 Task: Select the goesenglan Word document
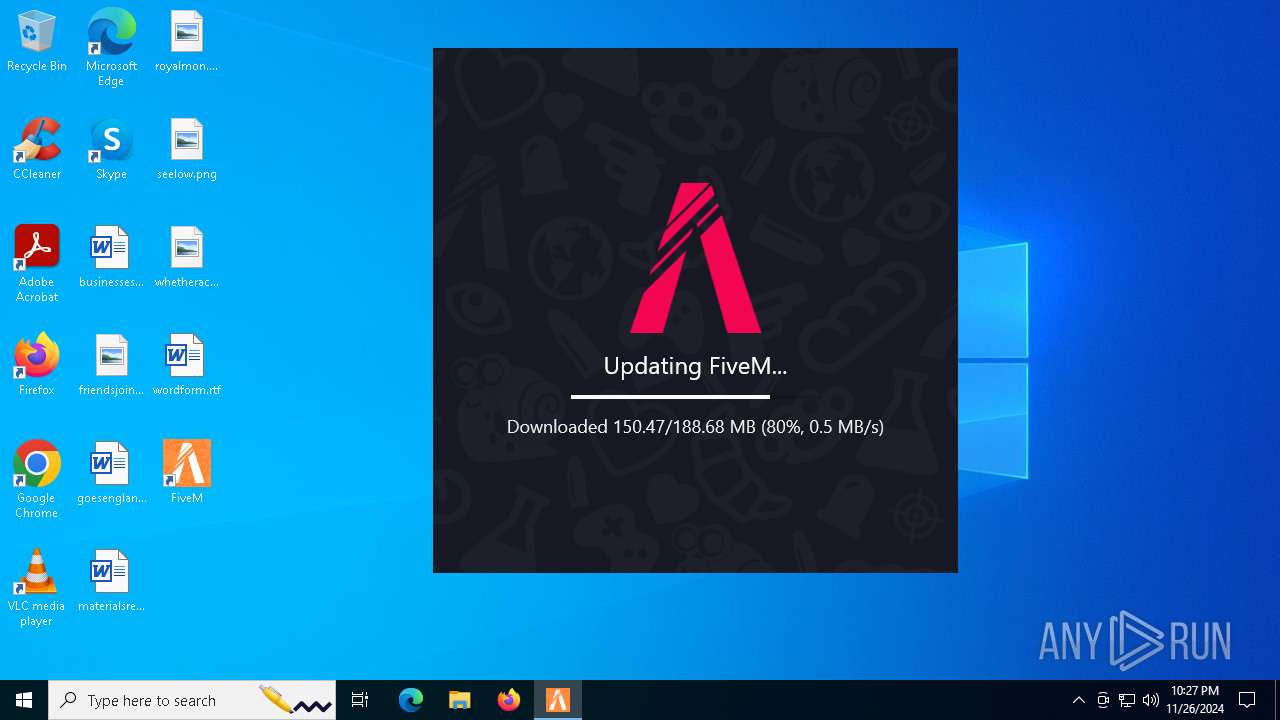tap(111, 474)
